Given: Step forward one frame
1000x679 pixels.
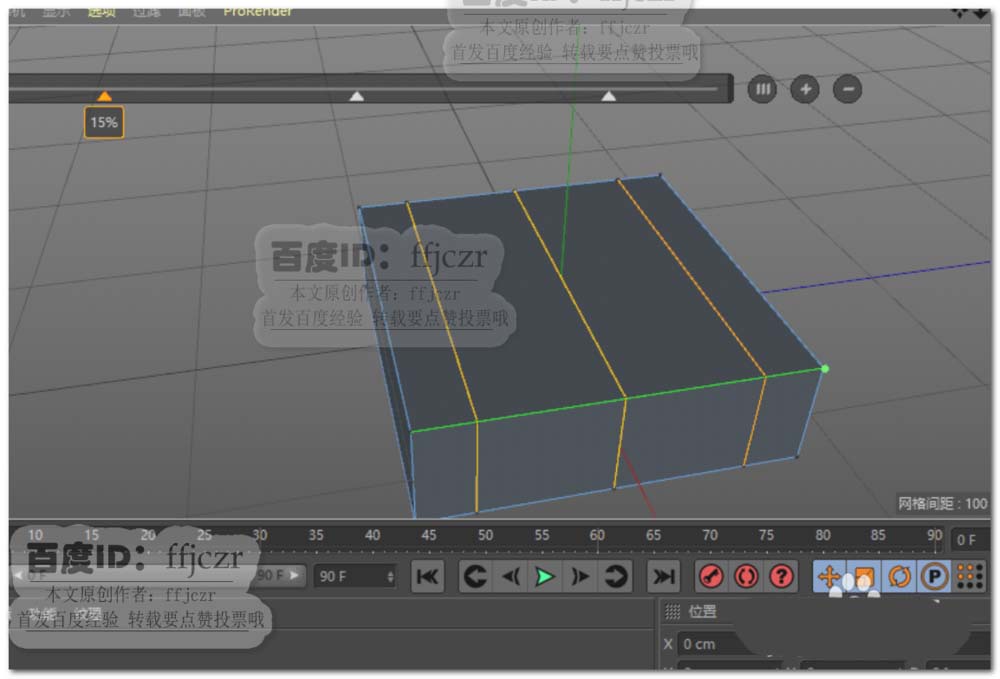Looking at the screenshot, I should 580,576.
